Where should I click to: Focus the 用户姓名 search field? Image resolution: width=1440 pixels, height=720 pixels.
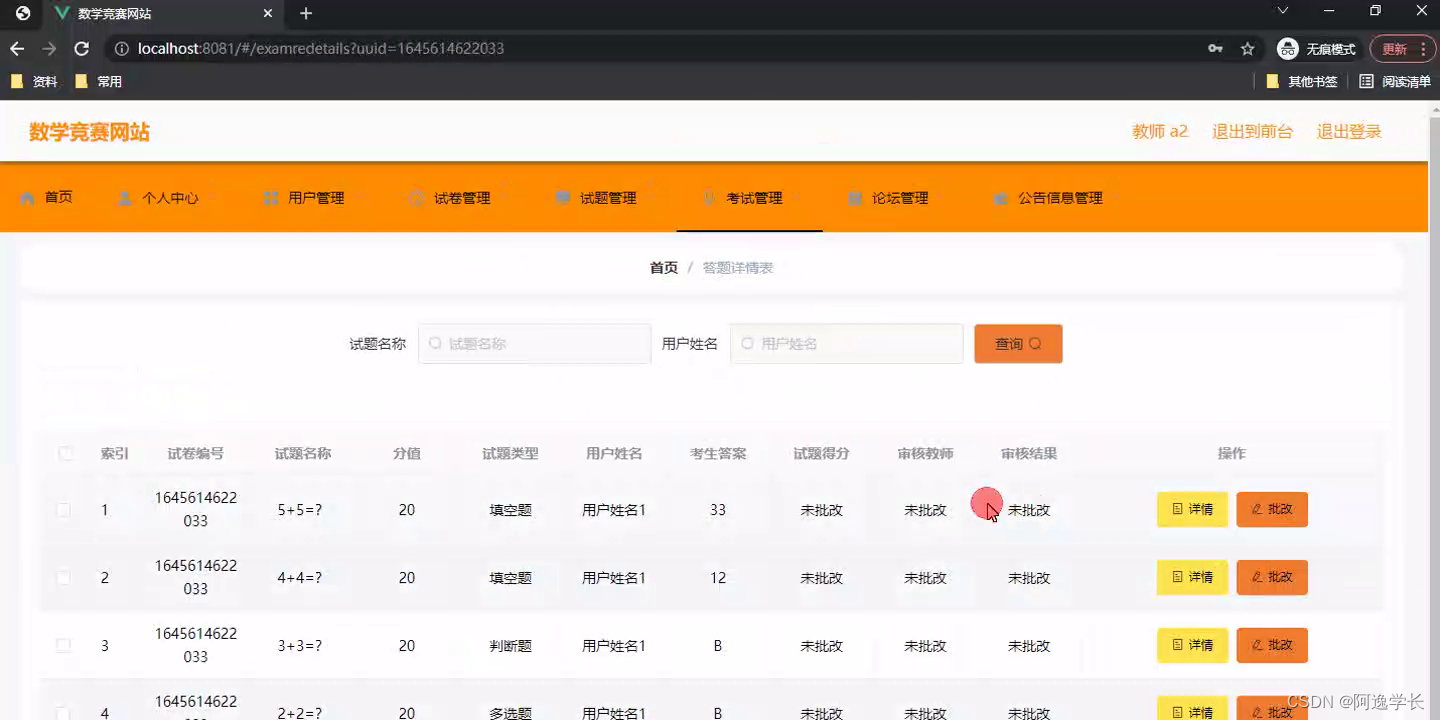point(846,344)
